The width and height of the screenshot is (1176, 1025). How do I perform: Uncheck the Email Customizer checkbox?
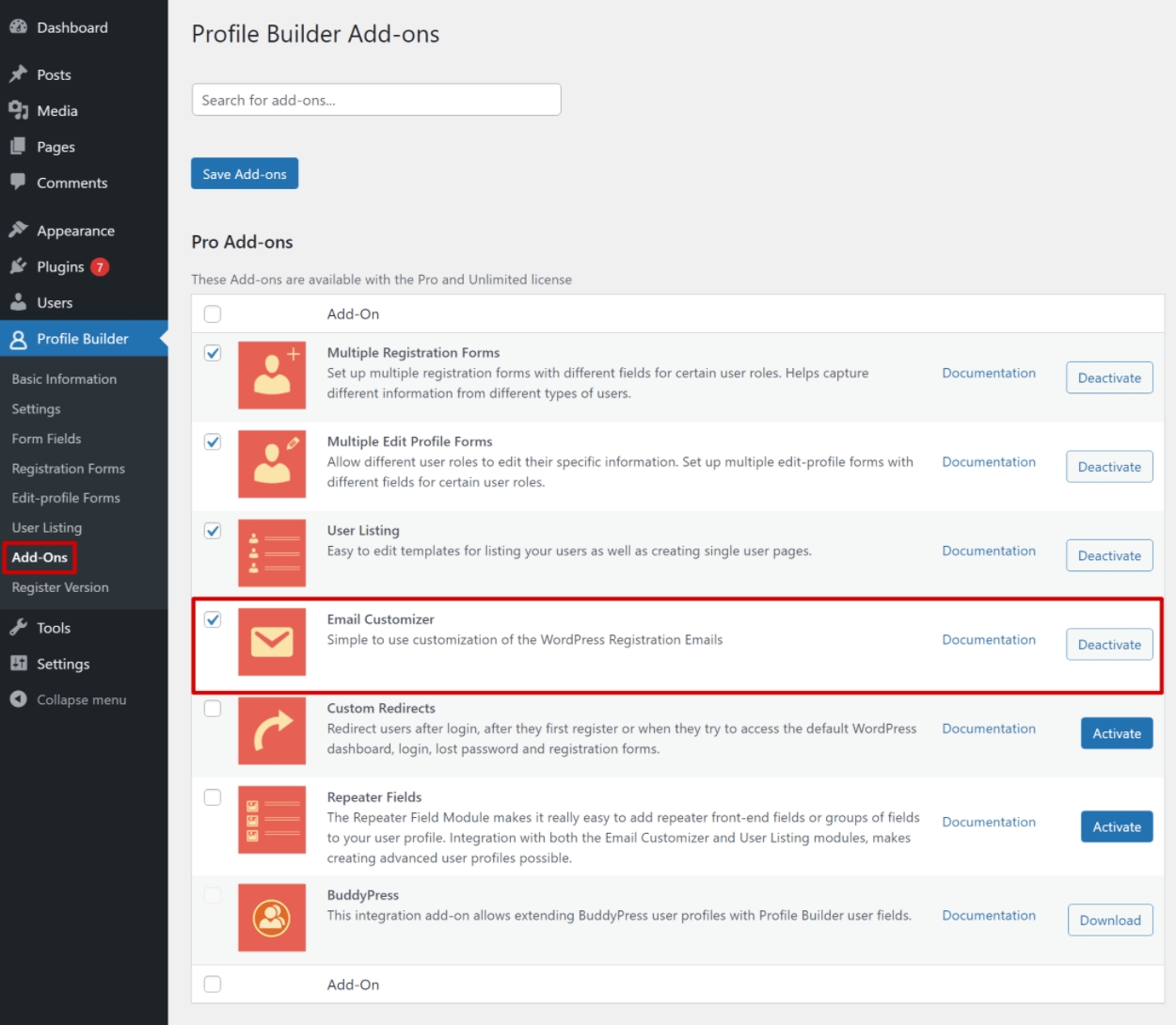213,619
